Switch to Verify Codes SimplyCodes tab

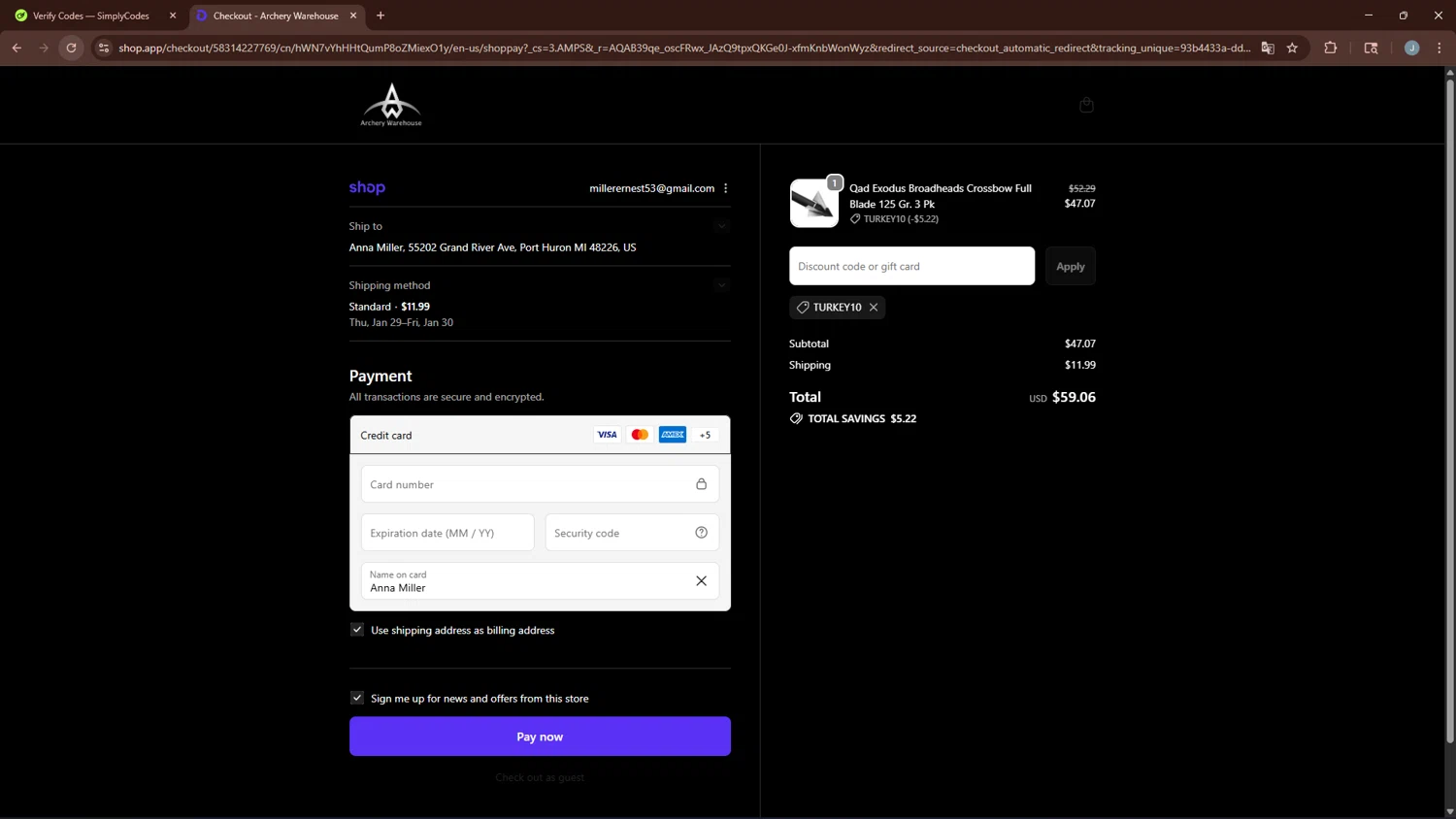(94, 16)
